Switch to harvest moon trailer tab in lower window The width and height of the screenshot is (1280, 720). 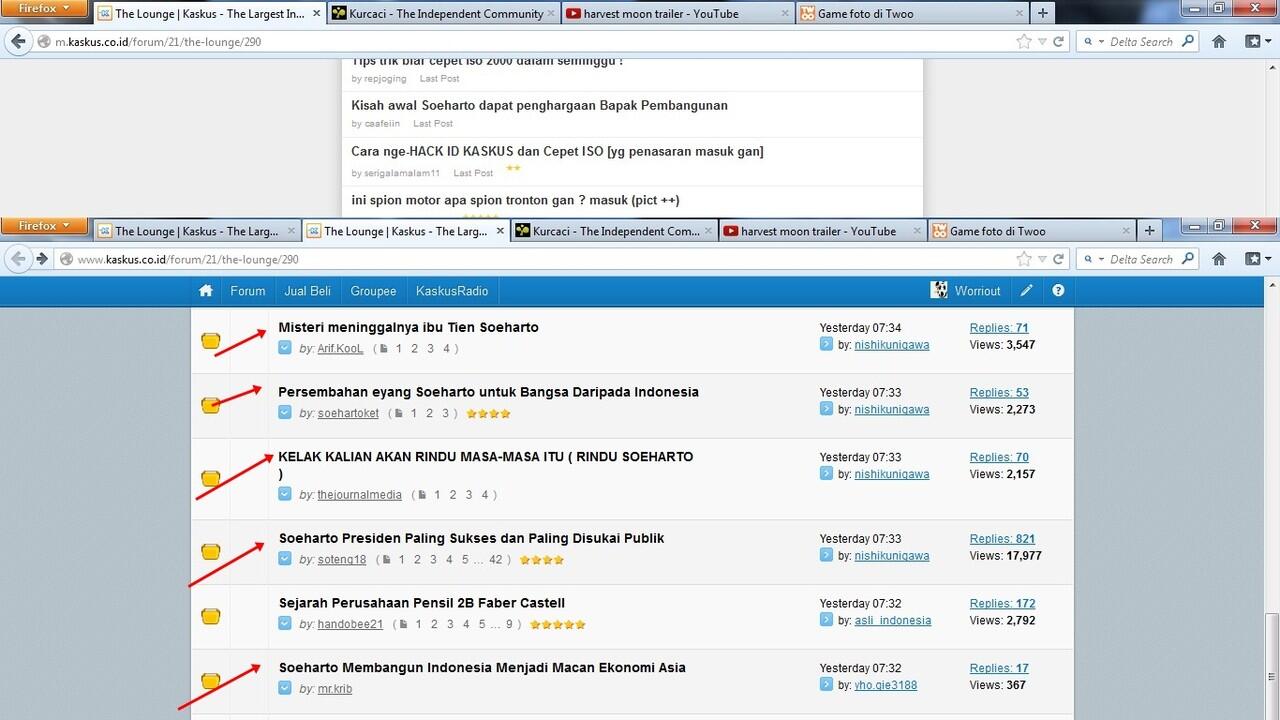pyautogui.click(x=821, y=231)
